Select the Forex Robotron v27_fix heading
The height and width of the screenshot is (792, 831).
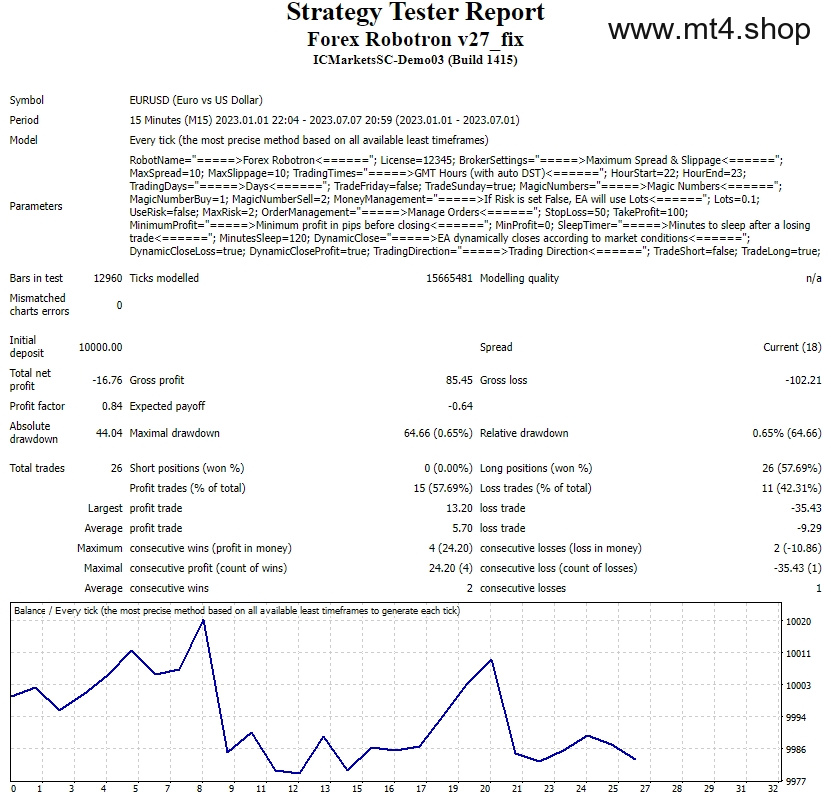(416, 39)
